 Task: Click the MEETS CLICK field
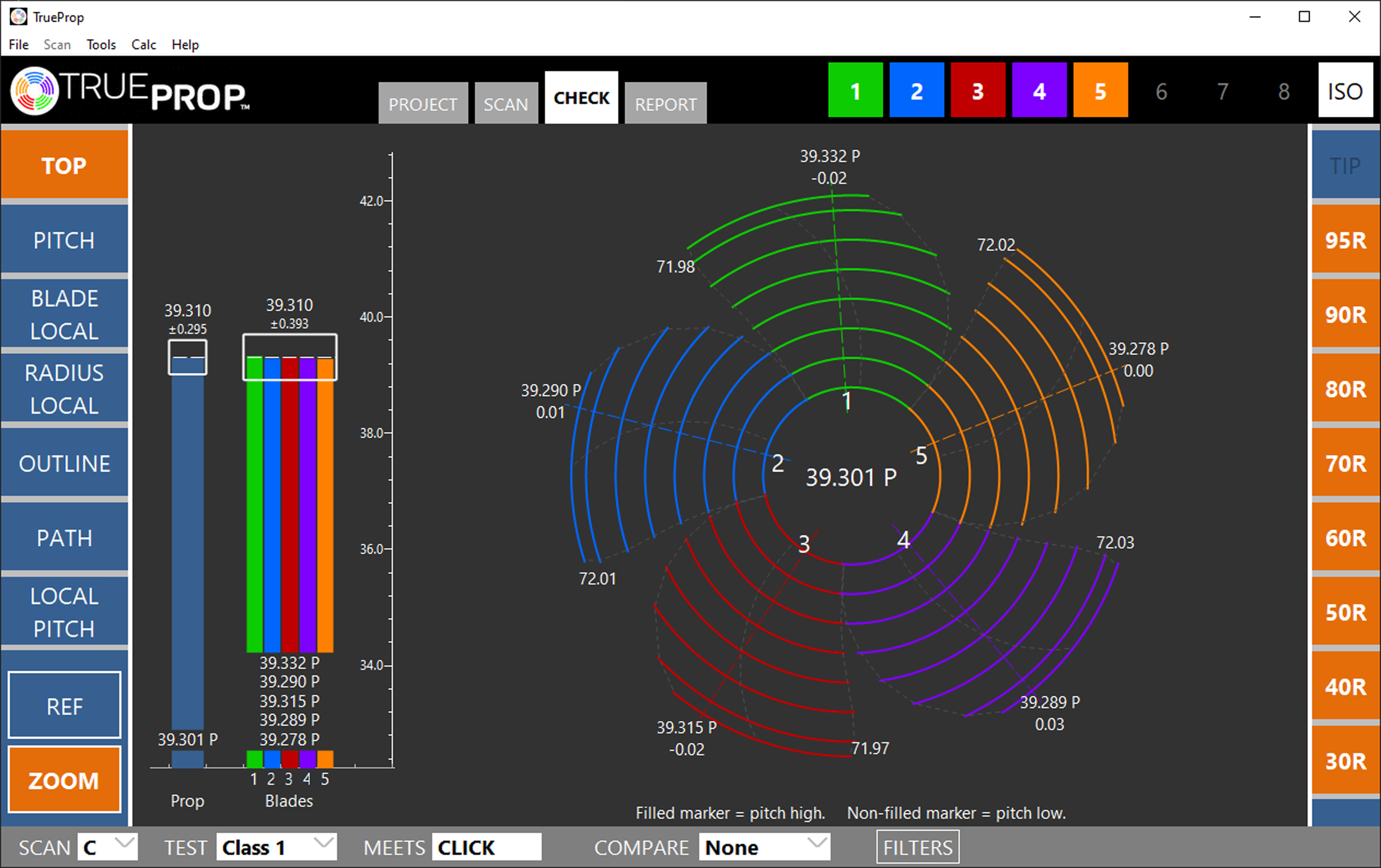(x=486, y=847)
